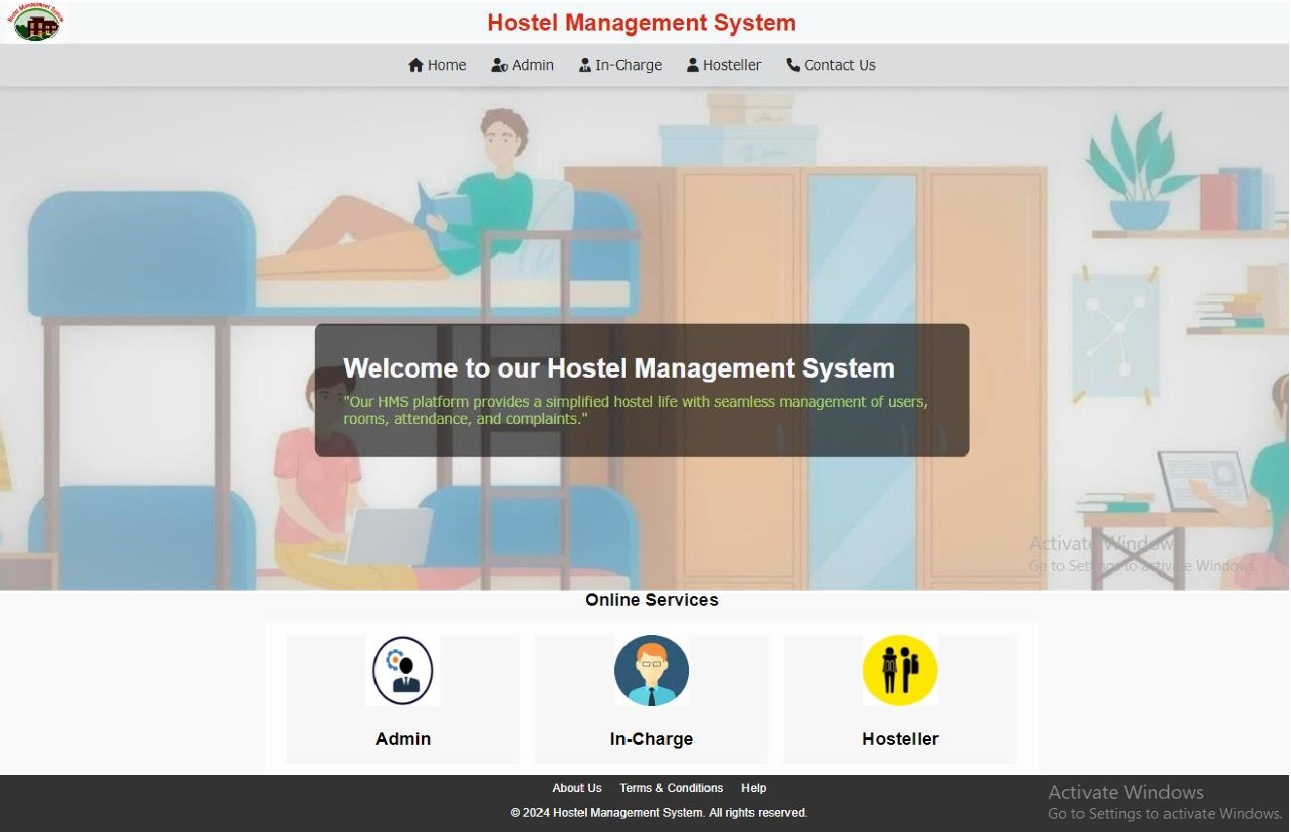Click the house icon beside Home
Image resolution: width=1291 pixels, height=832 pixels.
tap(416, 65)
